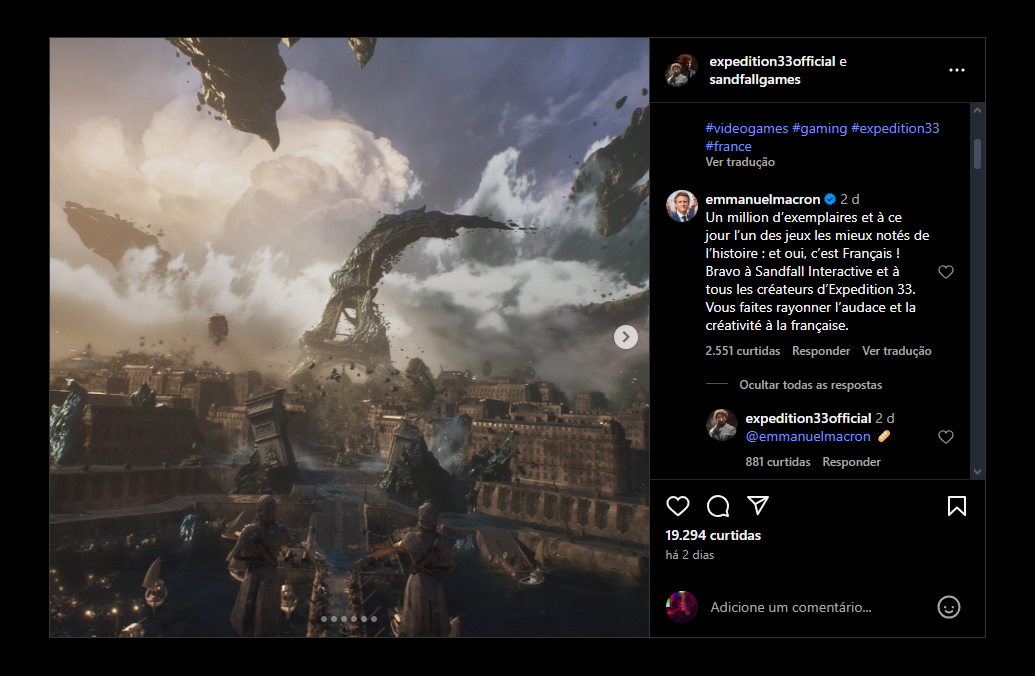Click 'Responder' under emmanuelmacron's comment
This screenshot has height=676, width=1035.
coord(821,351)
